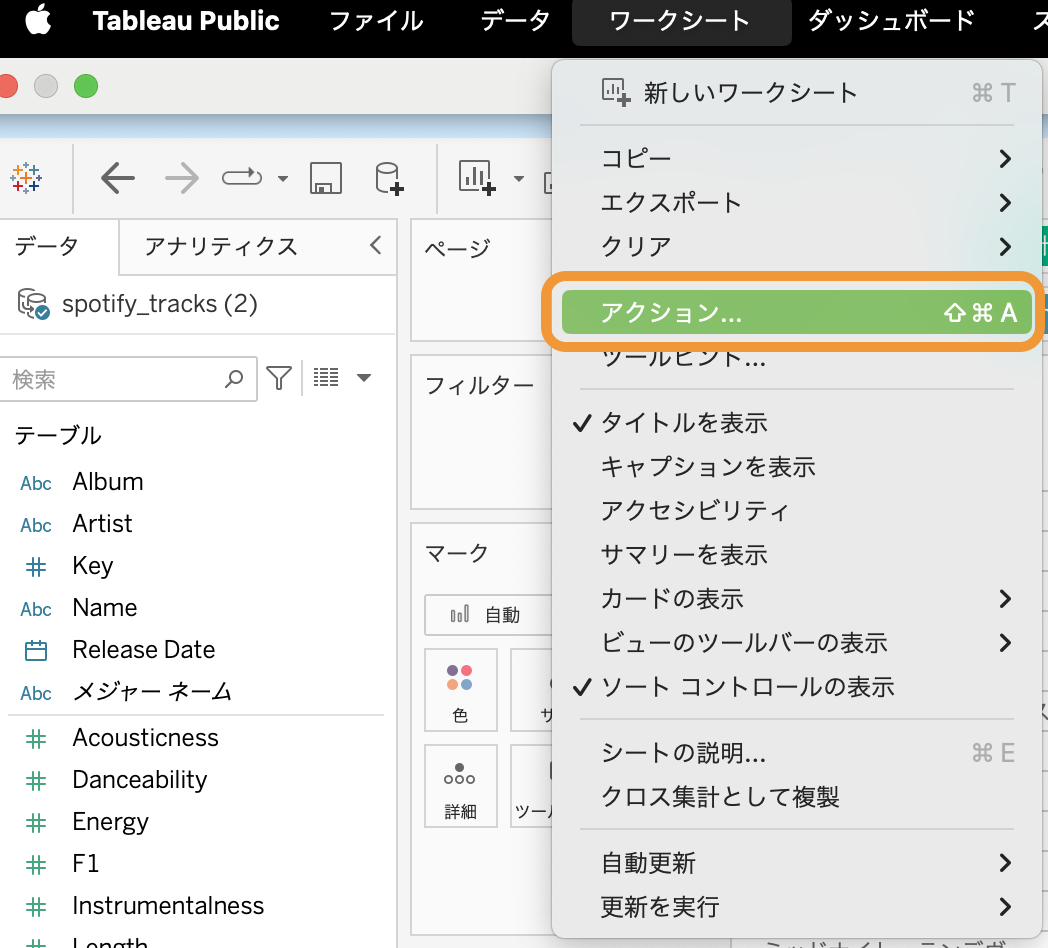Viewport: 1048px width, 948px height.
Task: Select the Release Date field
Action: point(144,650)
